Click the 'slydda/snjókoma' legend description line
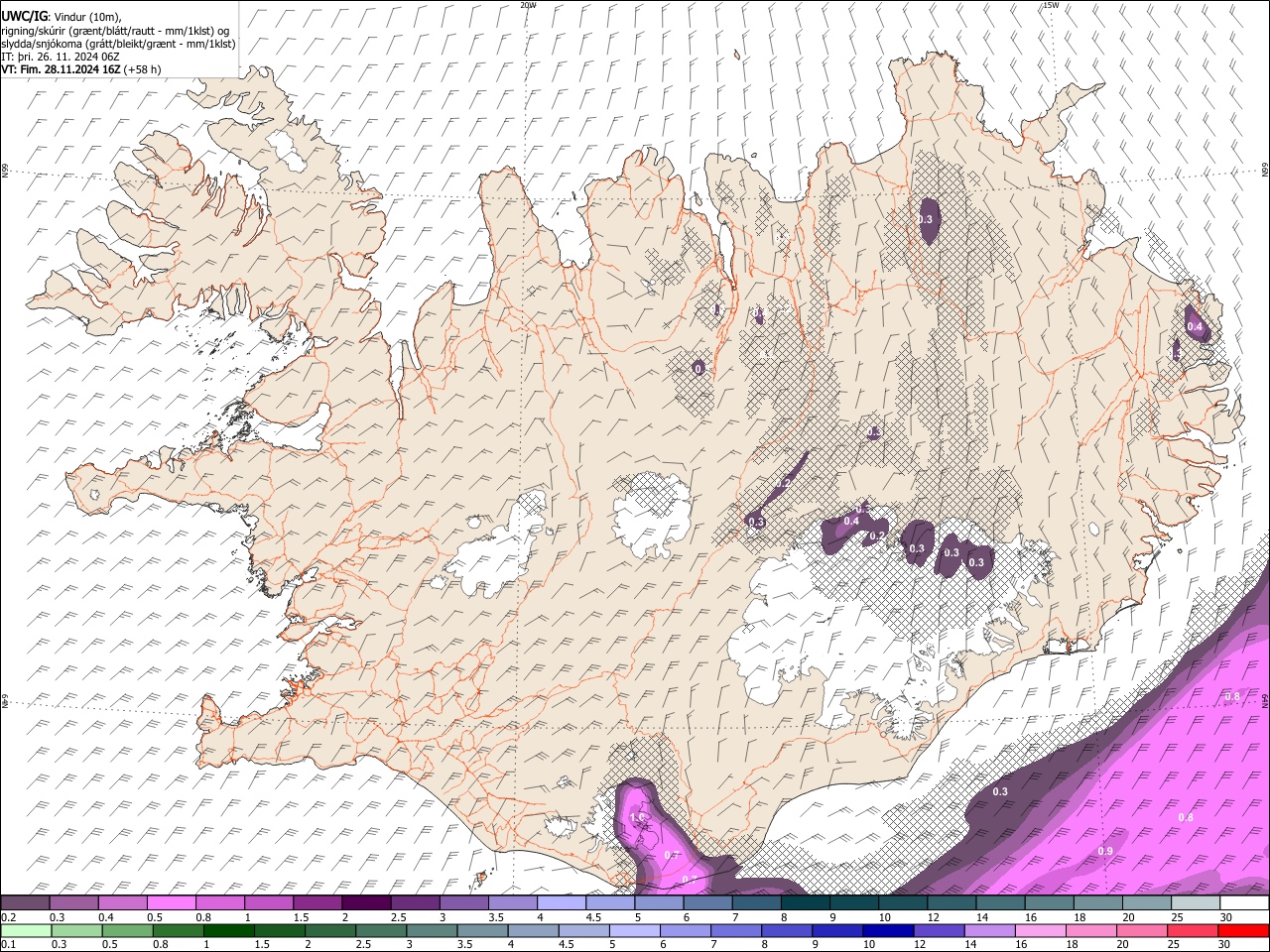This screenshot has height=952, width=1270. coord(117,44)
